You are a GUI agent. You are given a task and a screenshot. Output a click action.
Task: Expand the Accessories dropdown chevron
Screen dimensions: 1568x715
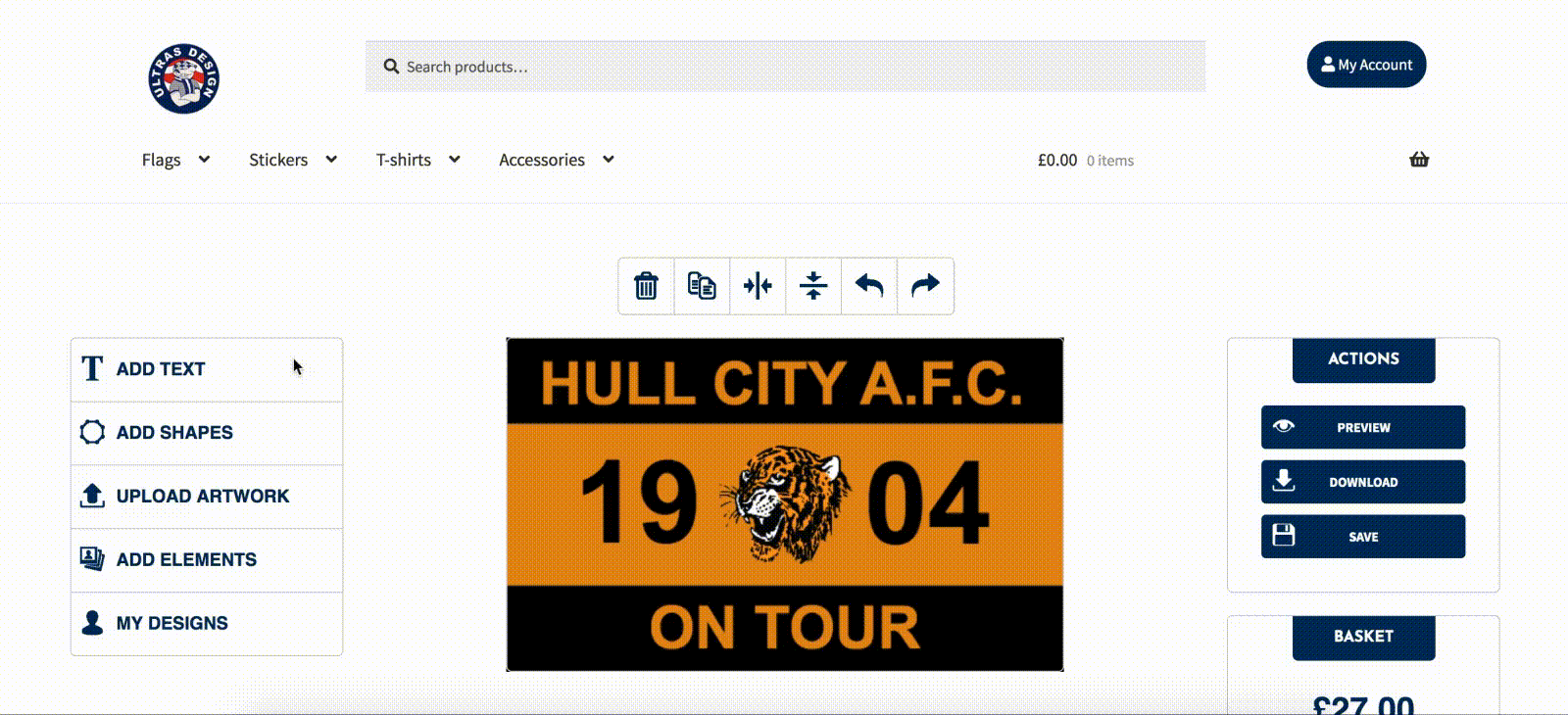[x=609, y=160]
